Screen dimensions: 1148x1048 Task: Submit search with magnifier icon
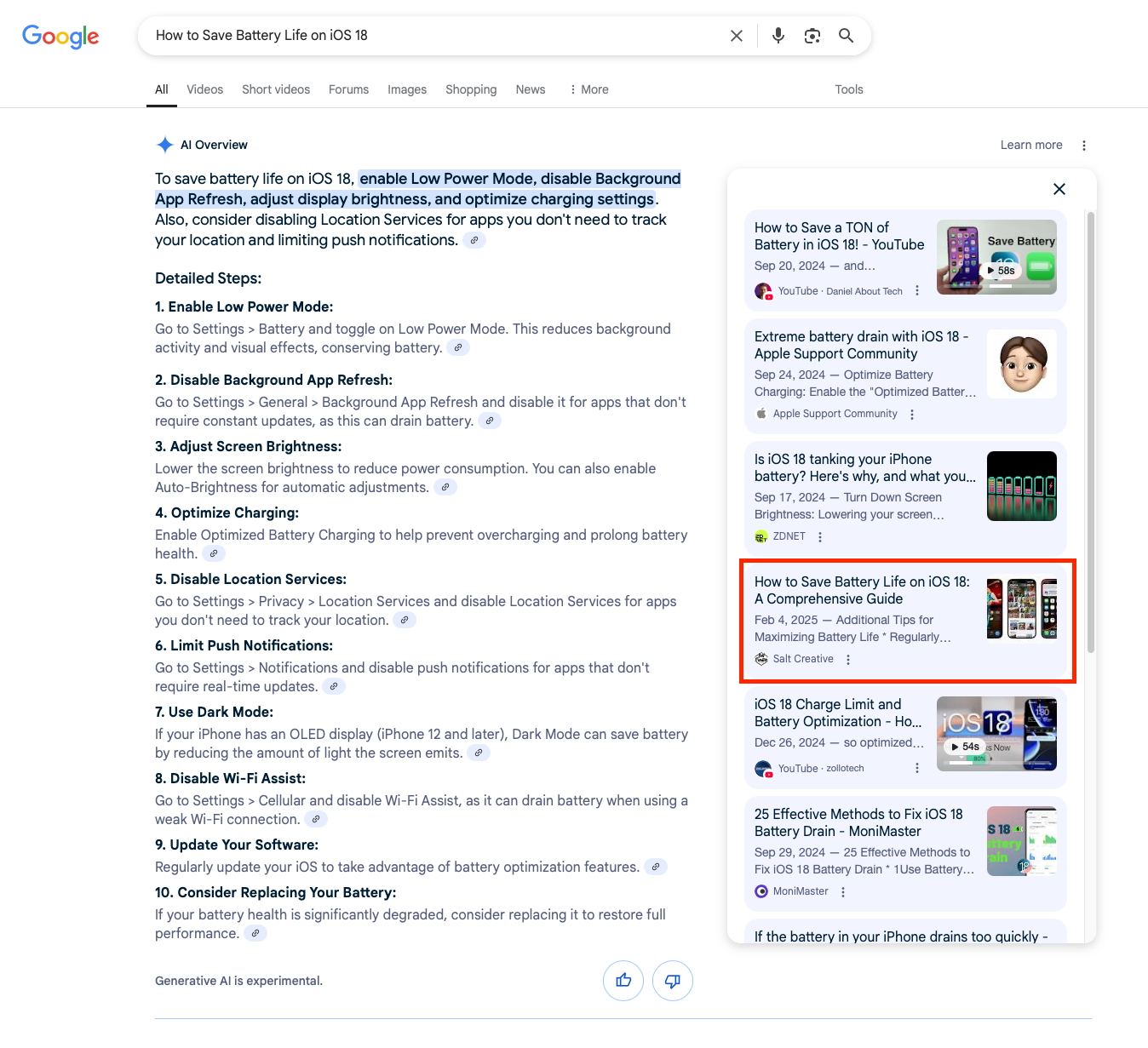(x=846, y=36)
